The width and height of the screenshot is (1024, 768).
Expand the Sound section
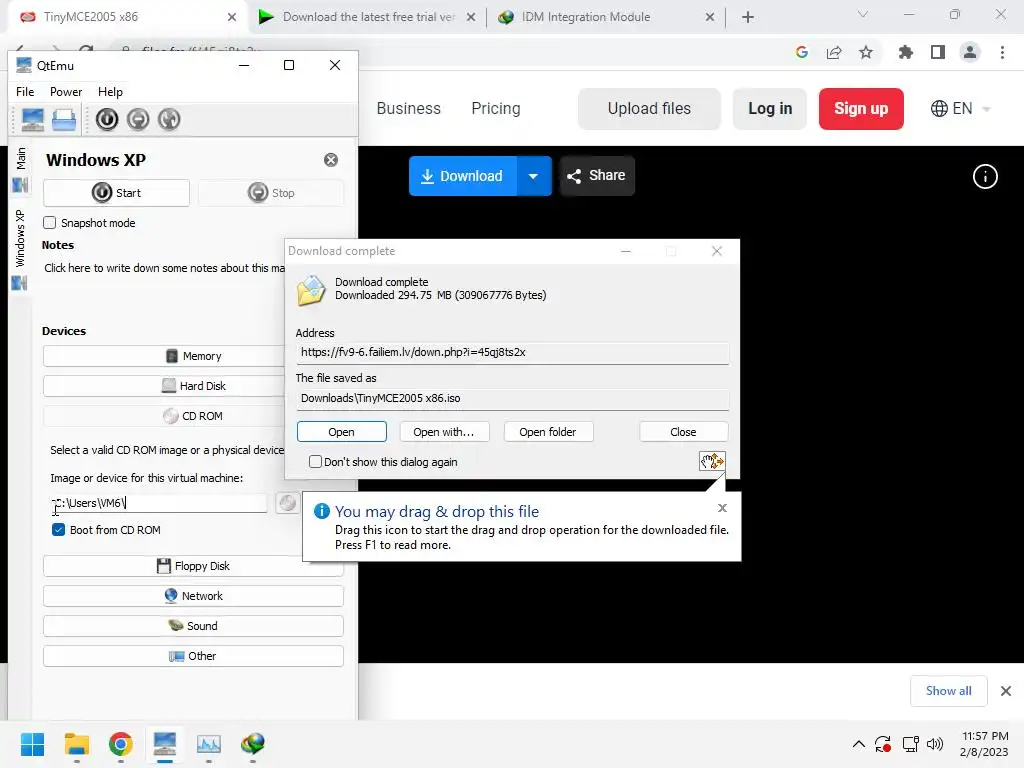(193, 626)
